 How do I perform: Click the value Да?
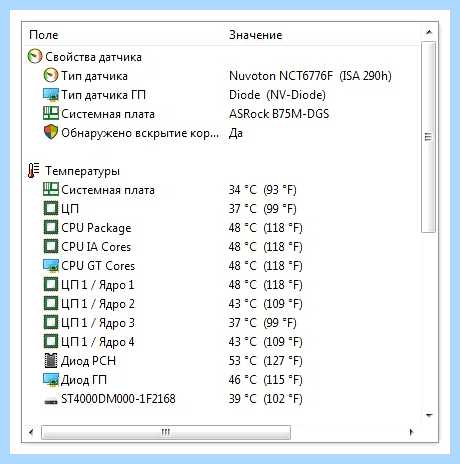[x=236, y=133]
